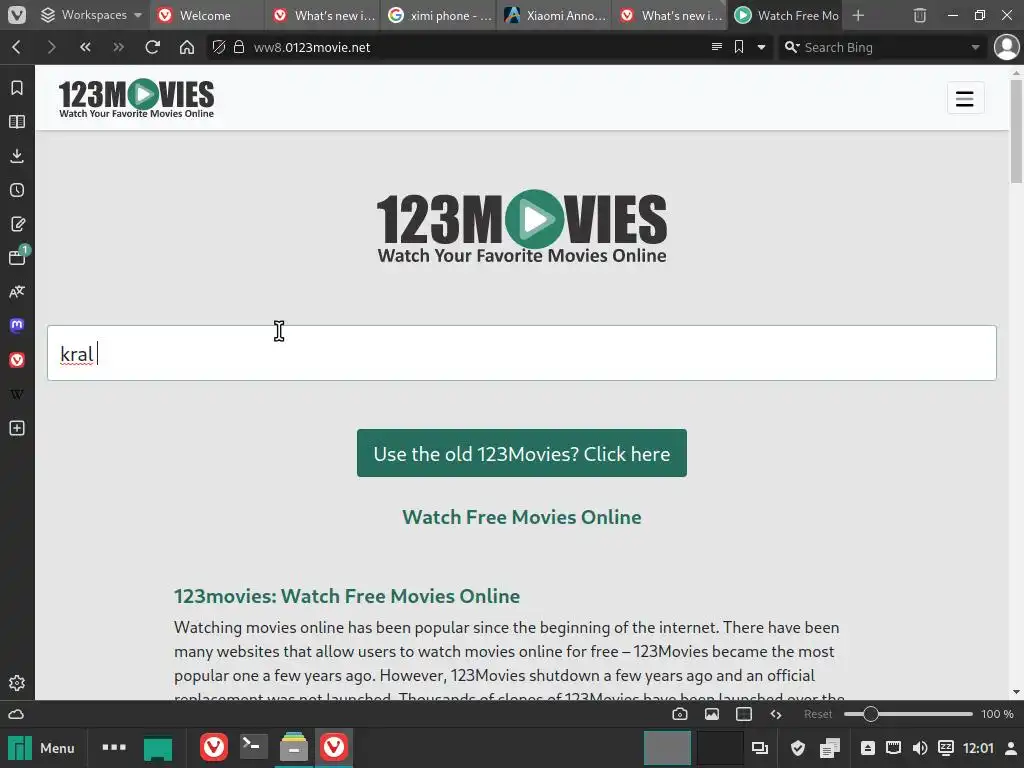Go back to the previous page
This screenshot has width=1024, height=768.
(x=17, y=47)
